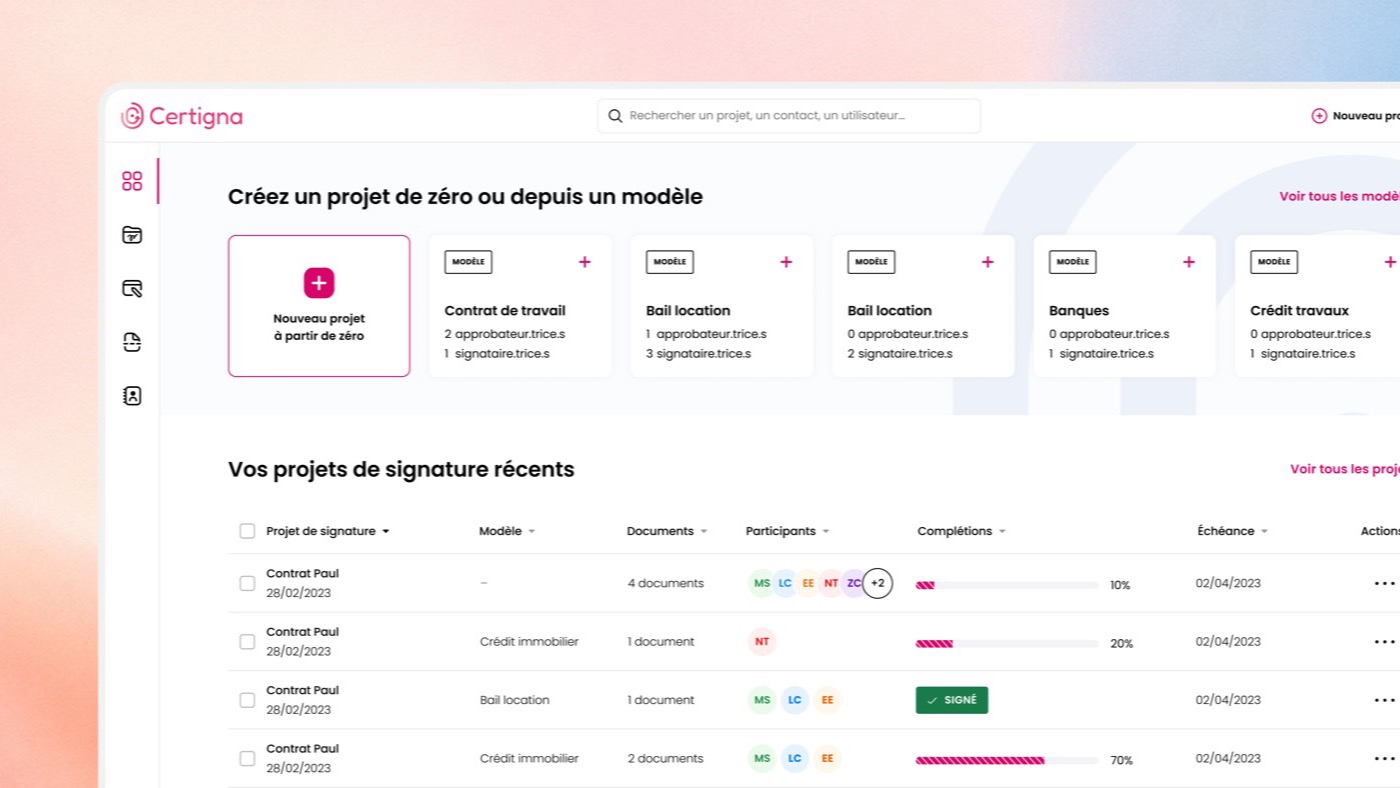Click the "4 documents" cell
The height and width of the screenshot is (788, 1400).
pos(666,583)
